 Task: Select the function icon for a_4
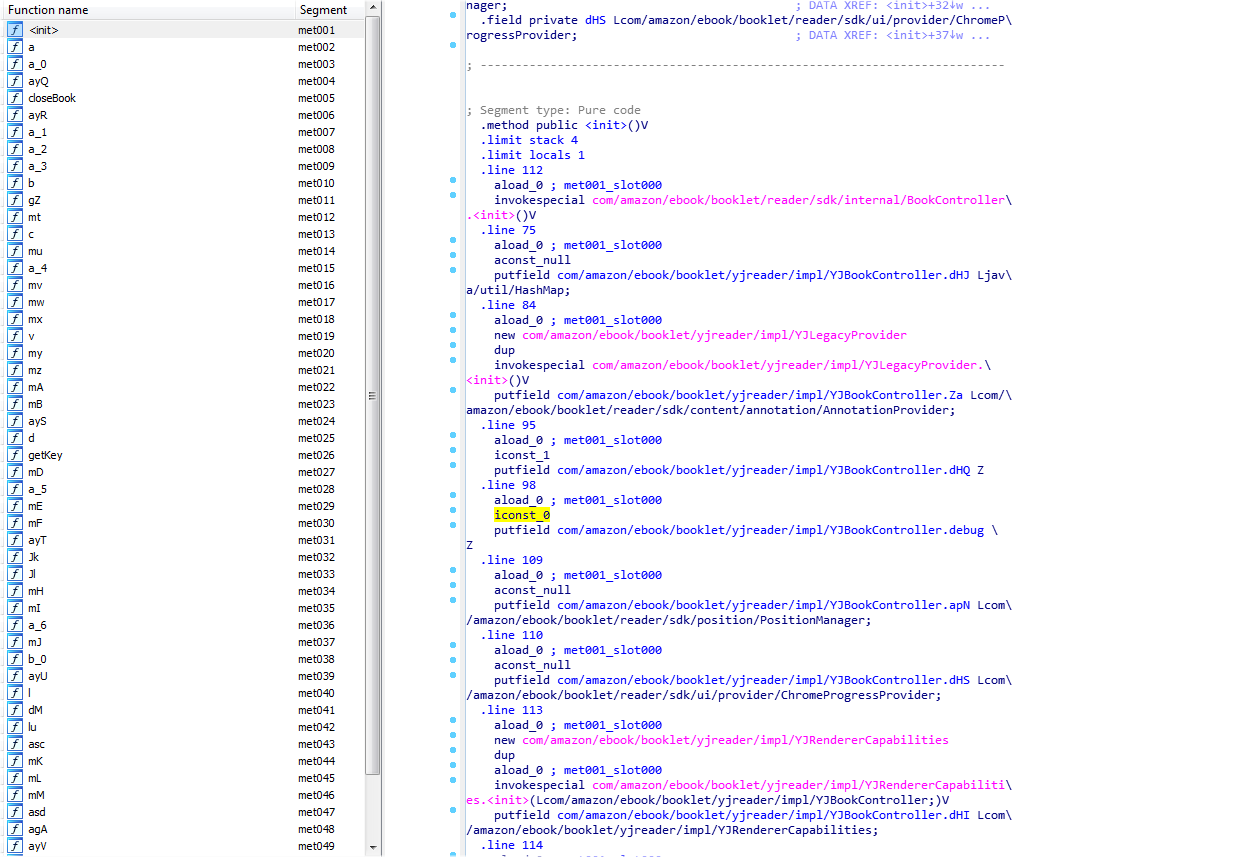[15, 268]
